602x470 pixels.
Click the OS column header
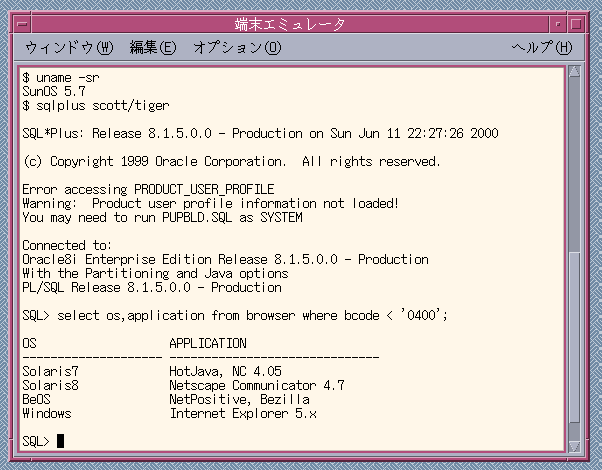29,343
